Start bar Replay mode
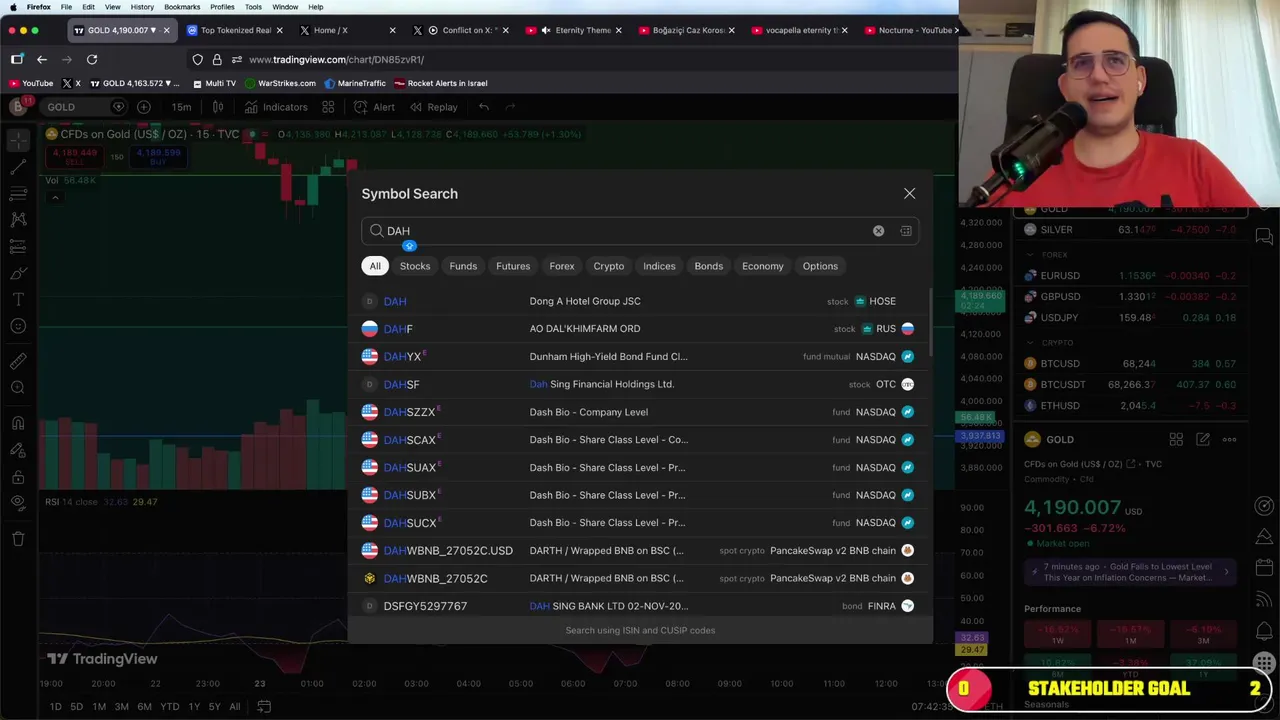Viewport: 1280px width, 720px height. pos(433,107)
